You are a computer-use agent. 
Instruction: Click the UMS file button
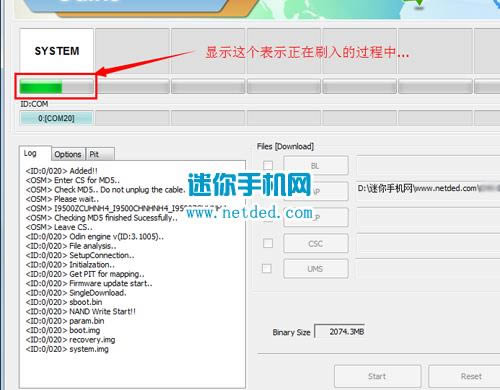click(x=316, y=269)
